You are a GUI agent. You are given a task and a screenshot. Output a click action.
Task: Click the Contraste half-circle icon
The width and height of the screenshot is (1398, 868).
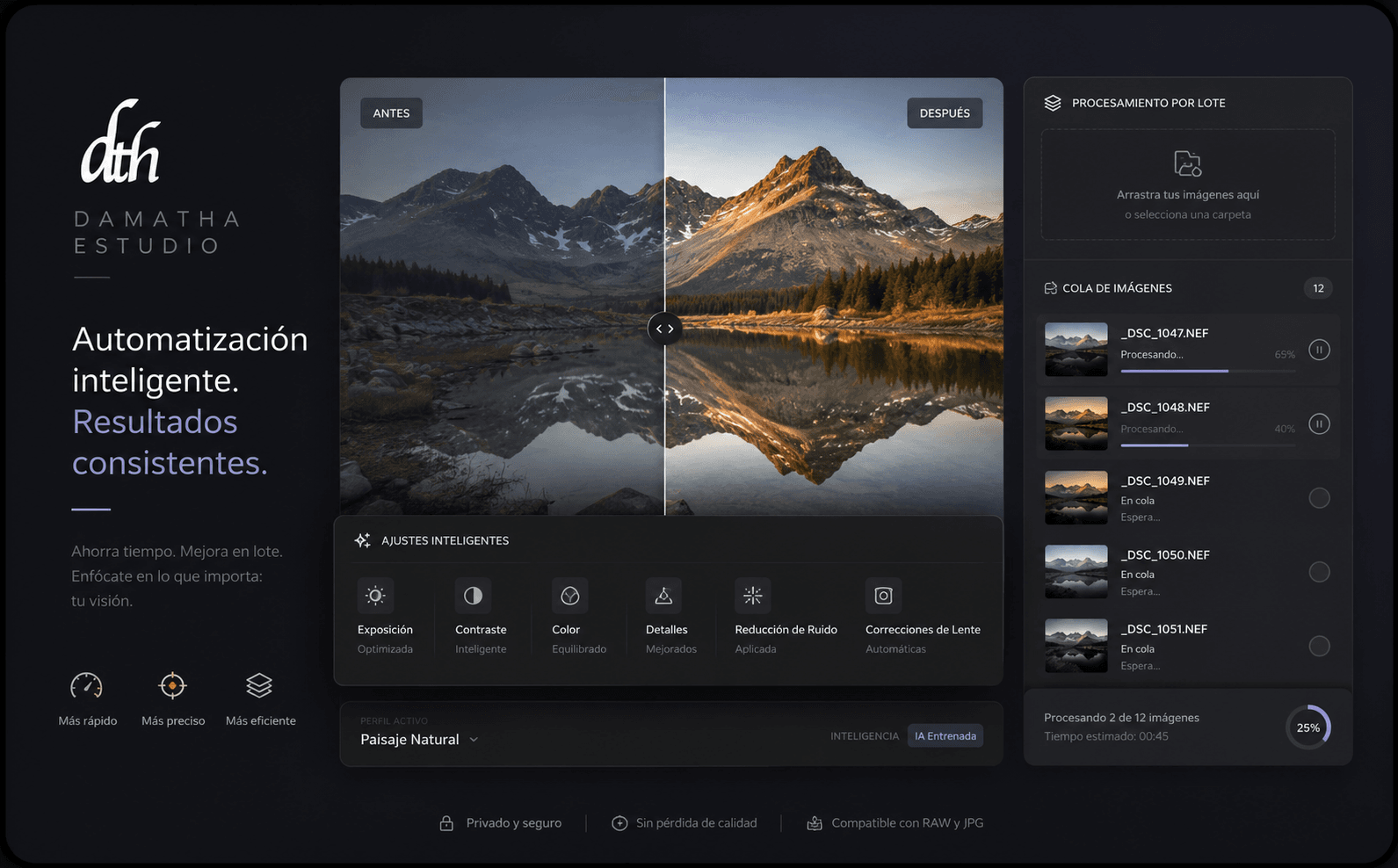(x=473, y=596)
